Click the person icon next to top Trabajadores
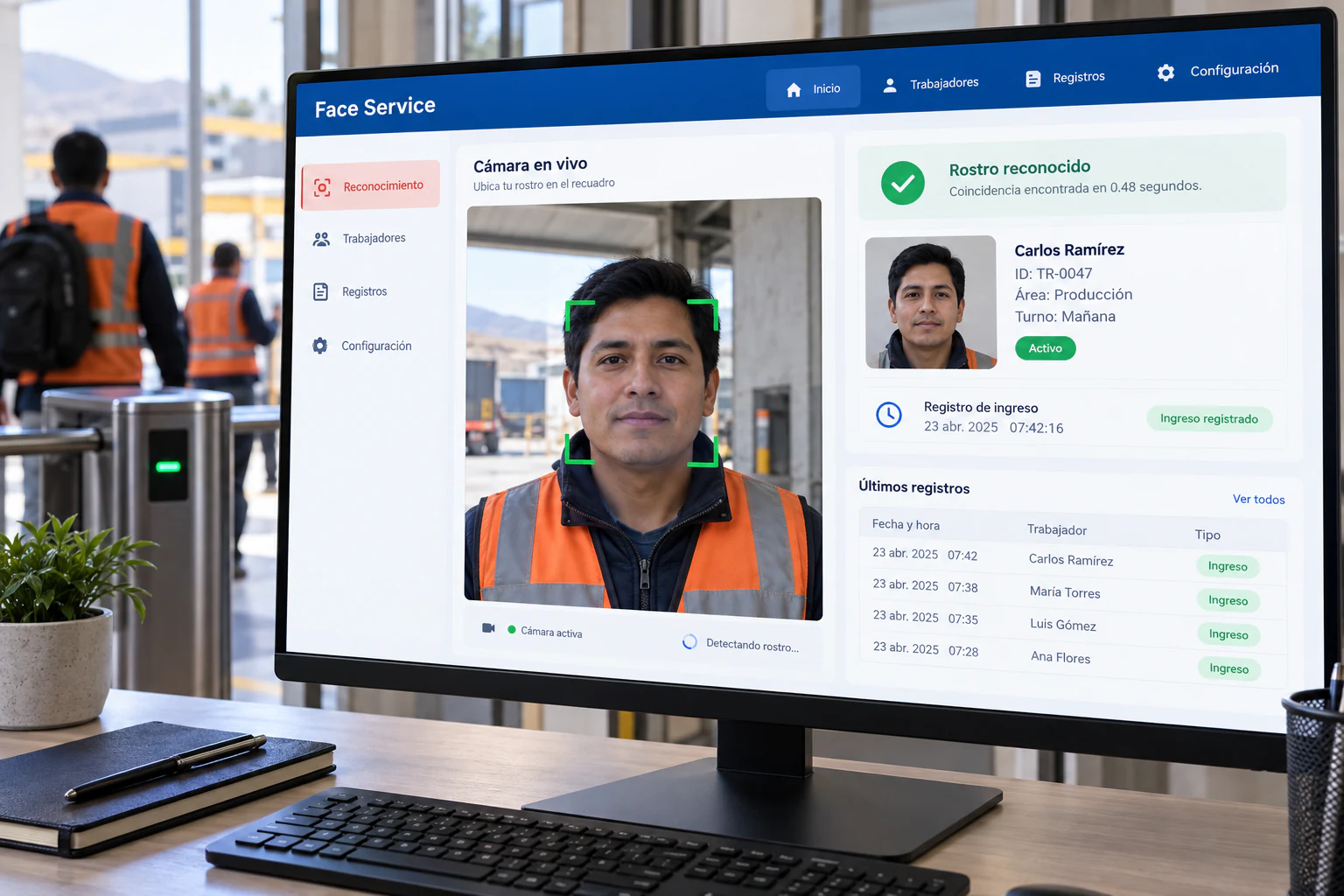 click(x=890, y=85)
